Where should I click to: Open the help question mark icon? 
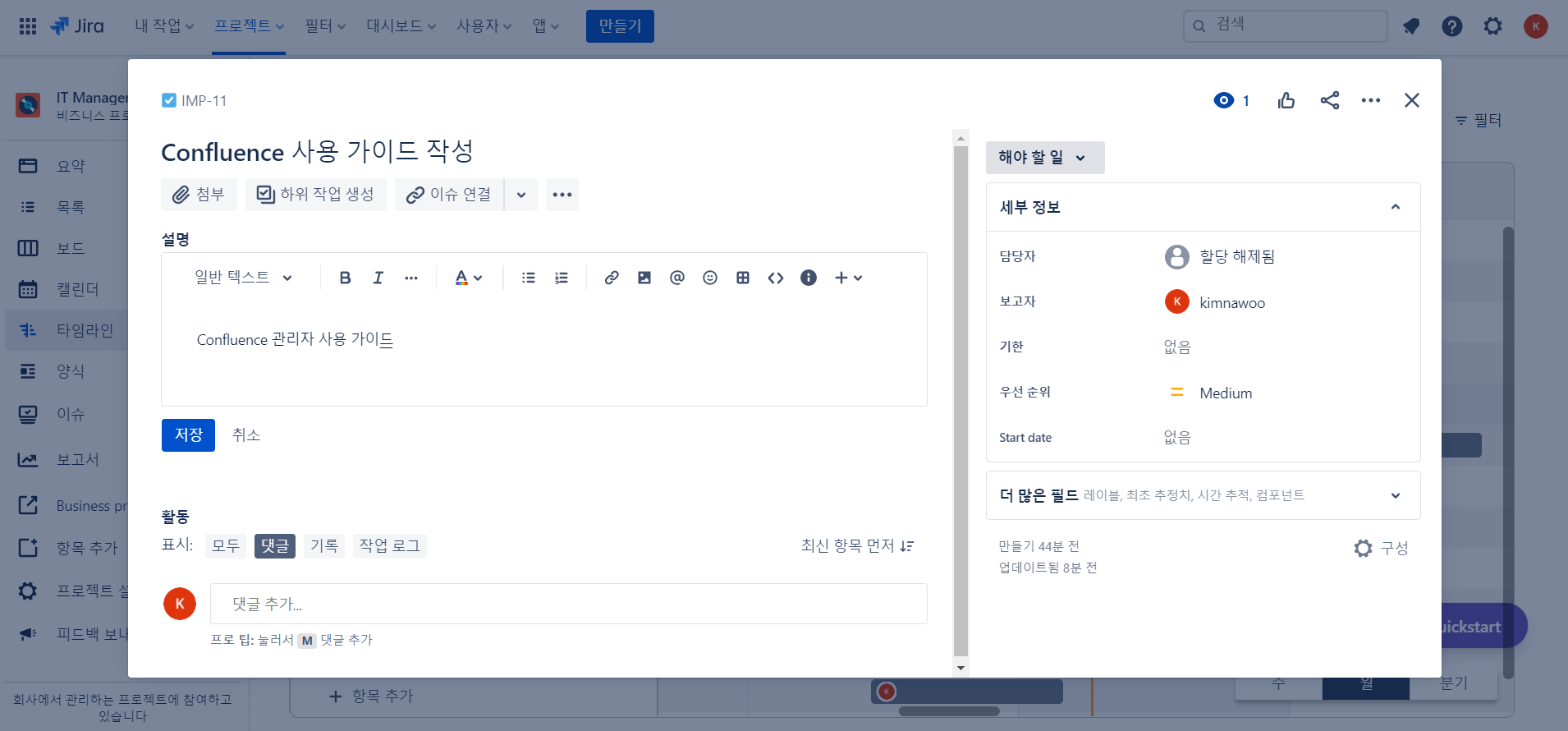coord(1452,26)
